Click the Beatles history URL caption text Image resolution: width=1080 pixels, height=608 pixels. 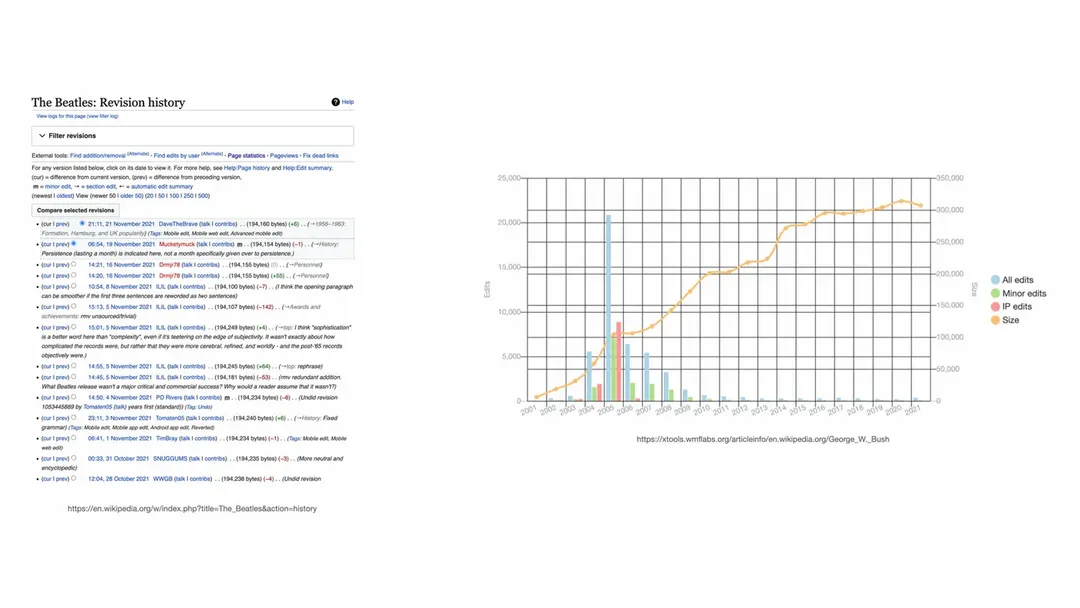pyautogui.click(x=192, y=509)
